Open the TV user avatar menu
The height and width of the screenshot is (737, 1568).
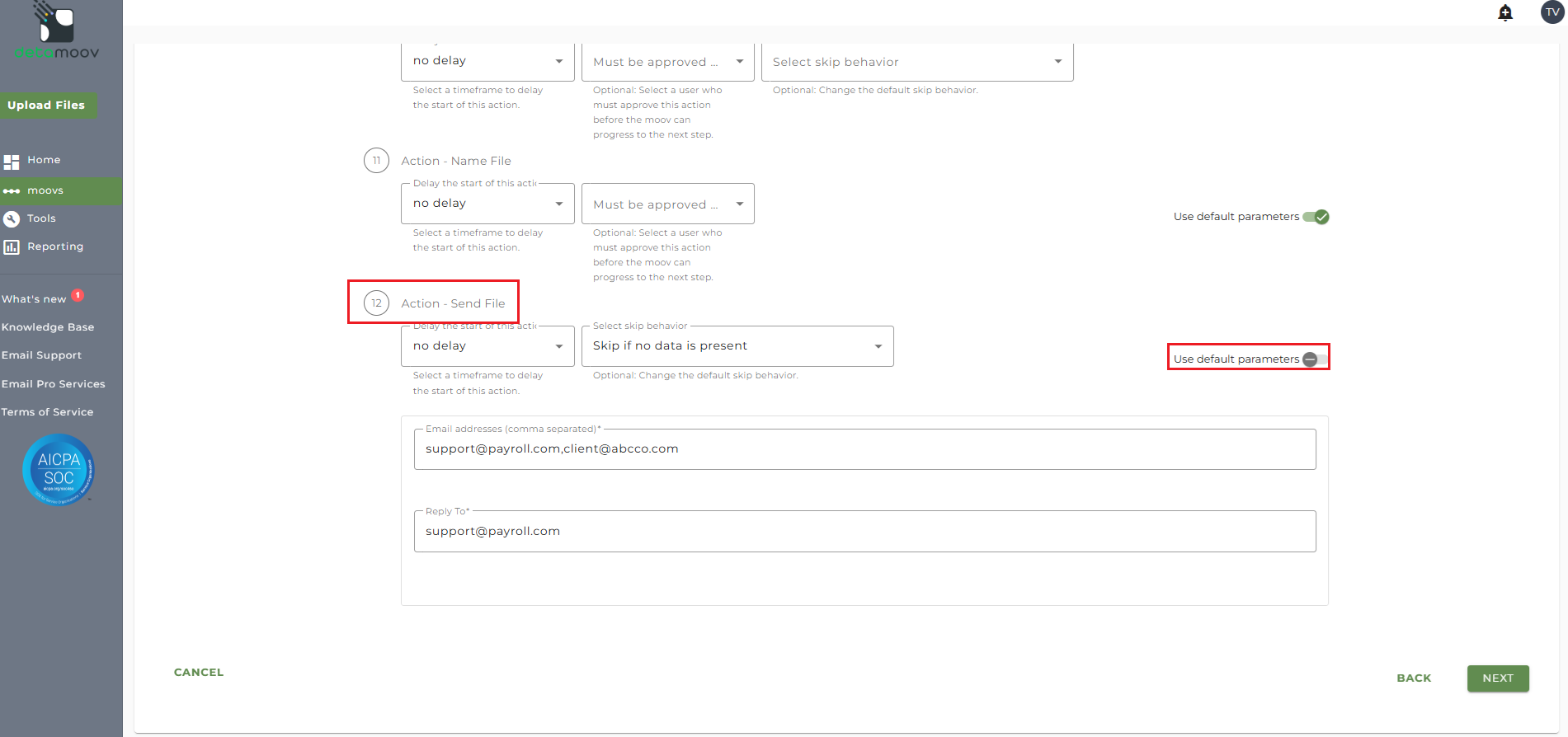point(1552,12)
